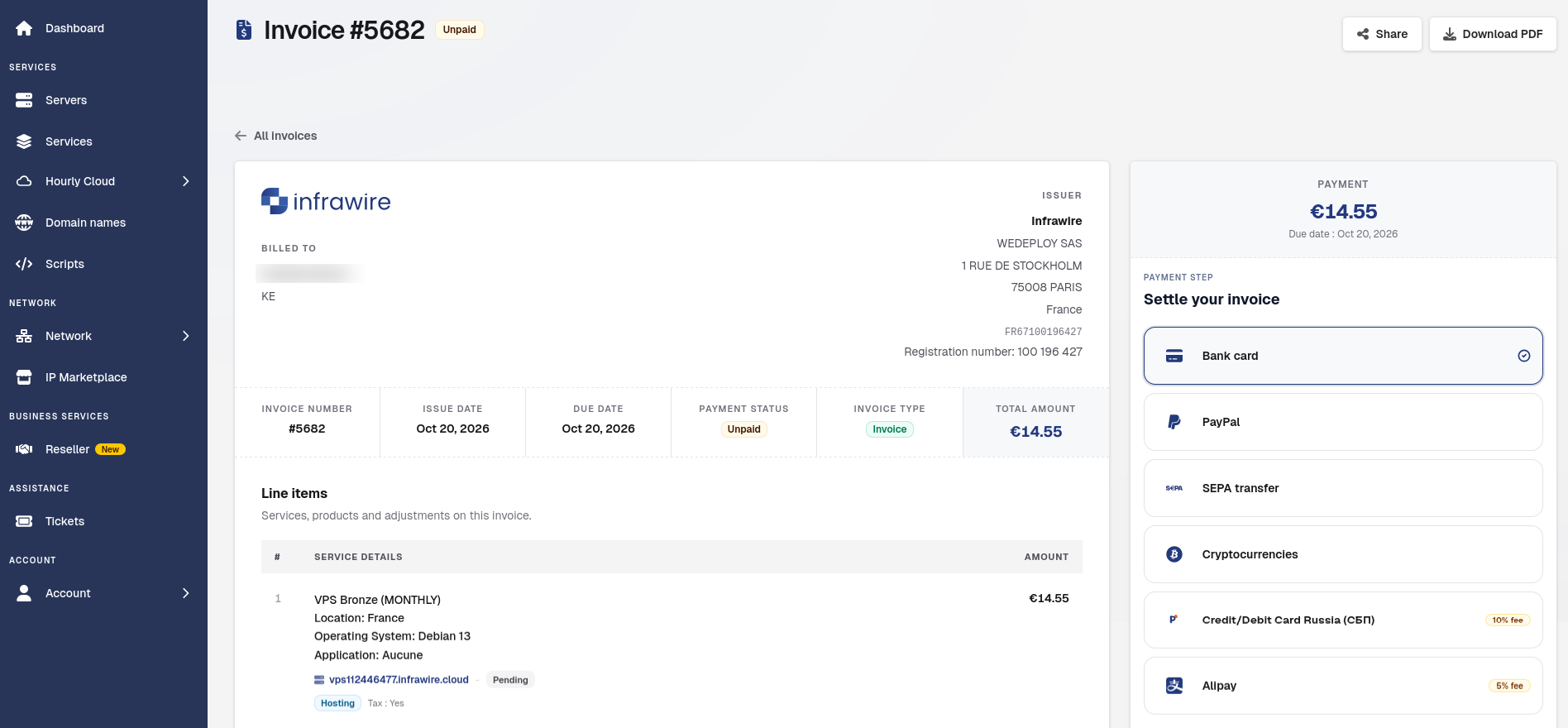Click the Share button
The height and width of the screenshot is (728, 1568).
[1382, 34]
